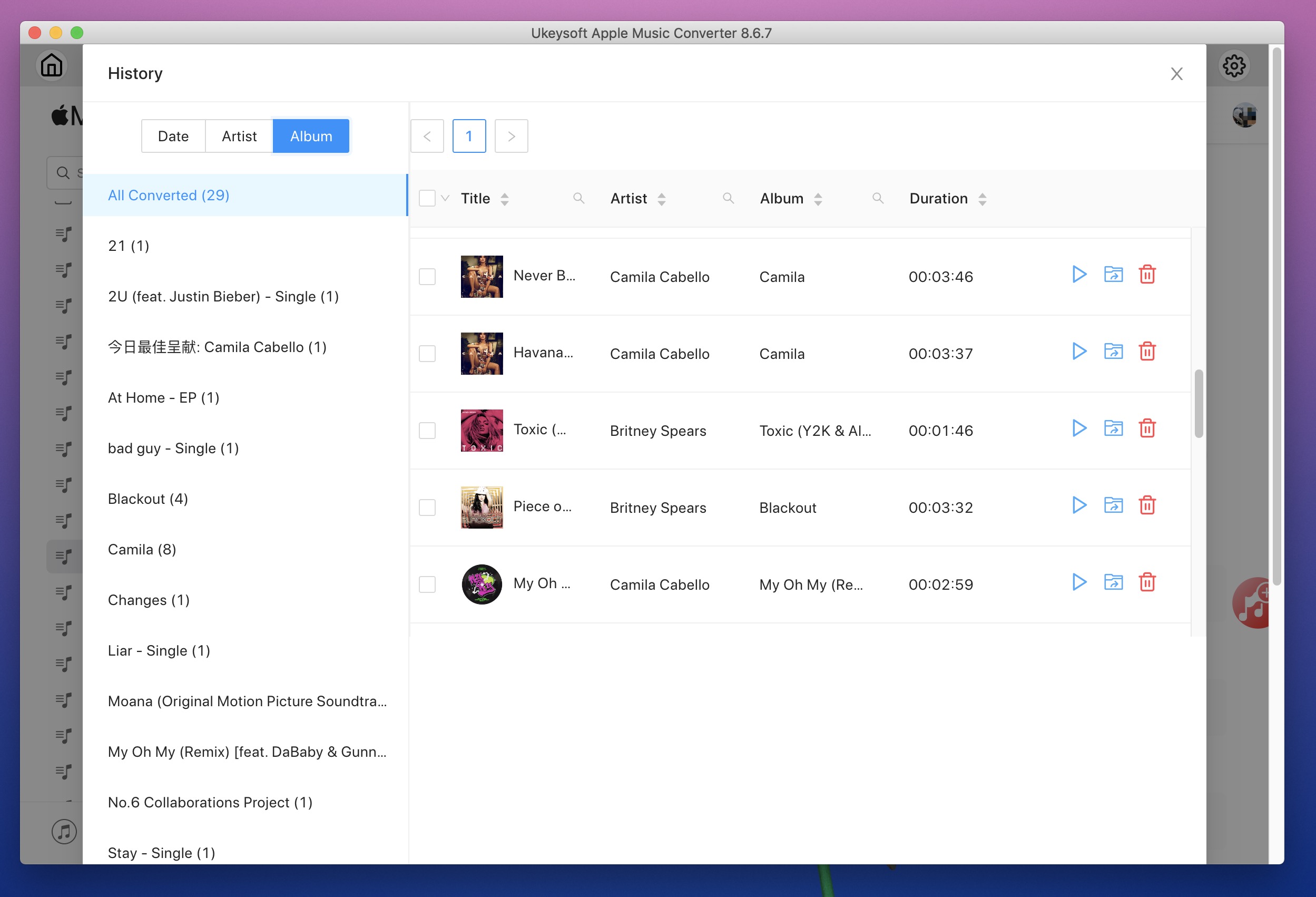The image size is (1316, 897).
Task: Open output folder for Toxic track
Action: [x=1113, y=429]
